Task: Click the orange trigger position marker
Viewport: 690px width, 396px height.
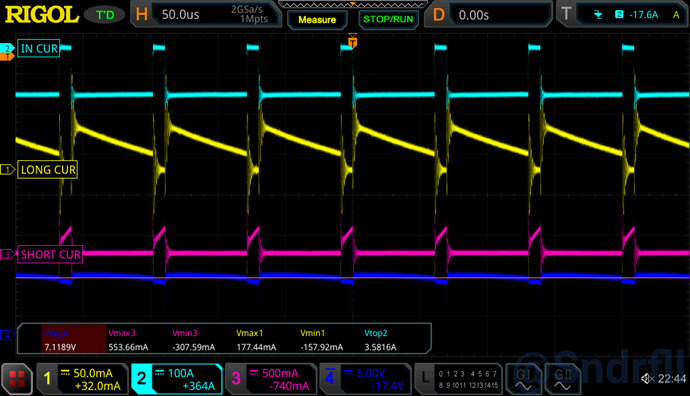Action: [x=352, y=41]
